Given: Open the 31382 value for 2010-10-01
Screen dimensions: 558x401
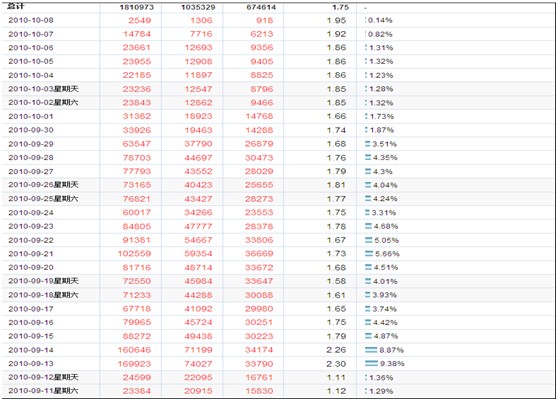Looking at the screenshot, I should [137, 116].
